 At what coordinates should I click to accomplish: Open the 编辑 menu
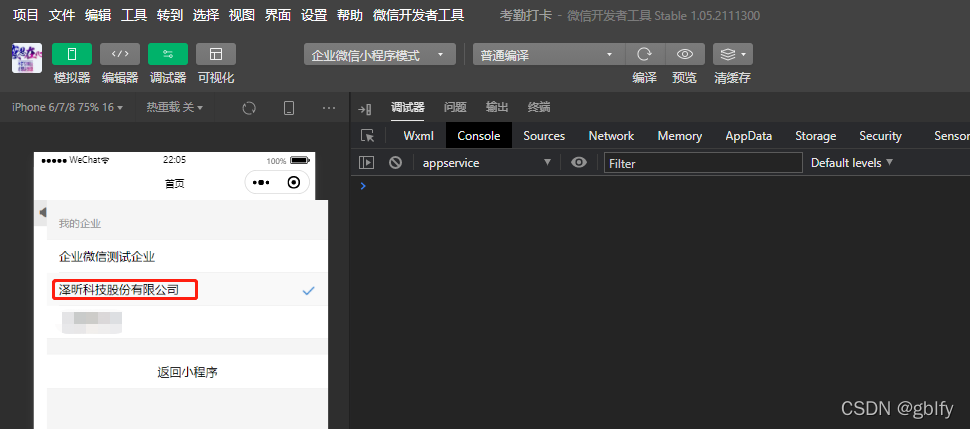(98, 15)
